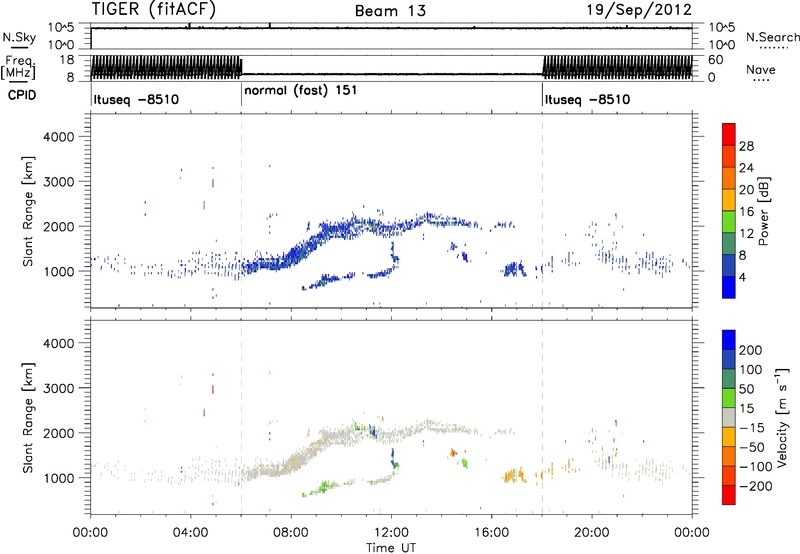
Task: Click the dashed 06:00 marker in power panel
Action: tap(241, 211)
